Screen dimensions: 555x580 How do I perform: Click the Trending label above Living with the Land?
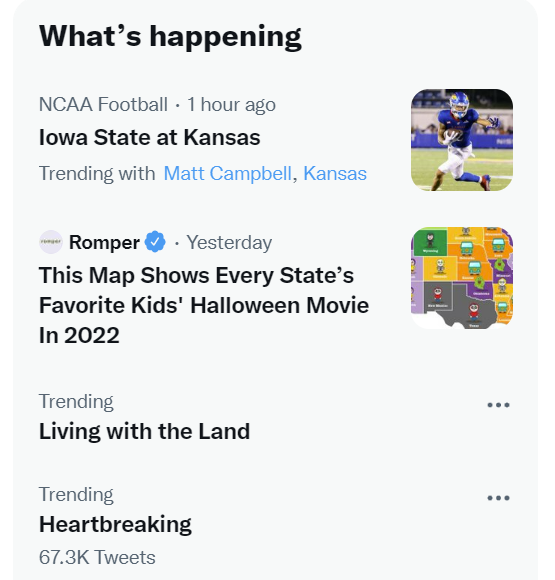point(76,401)
